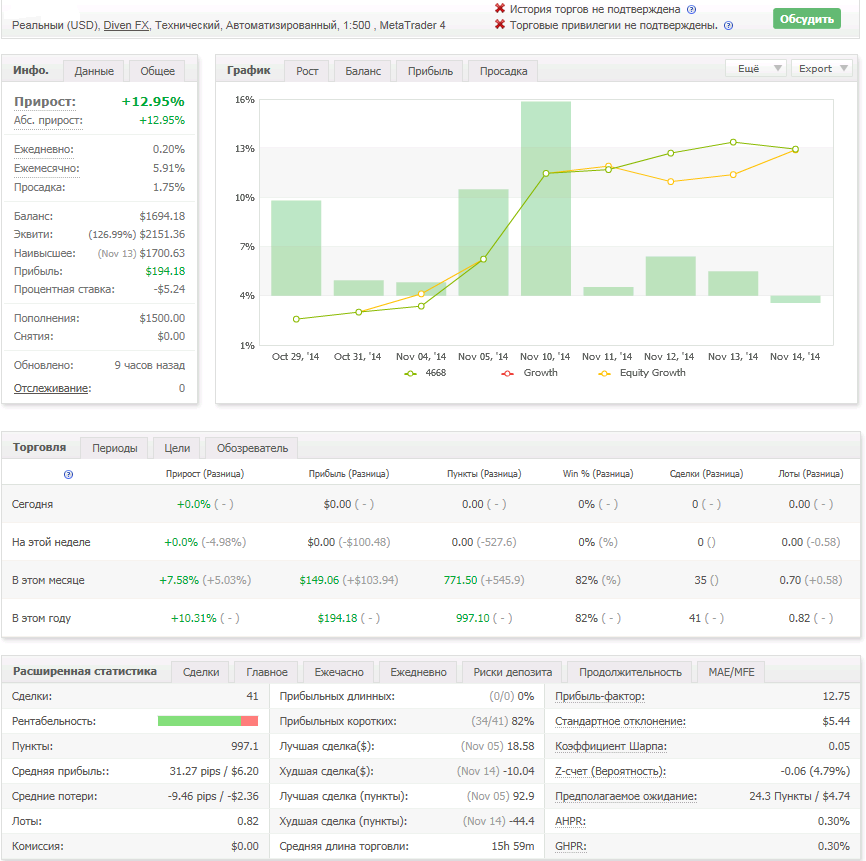Click the equity growth point at Nov 12
866x861 pixels.
(x=670, y=182)
